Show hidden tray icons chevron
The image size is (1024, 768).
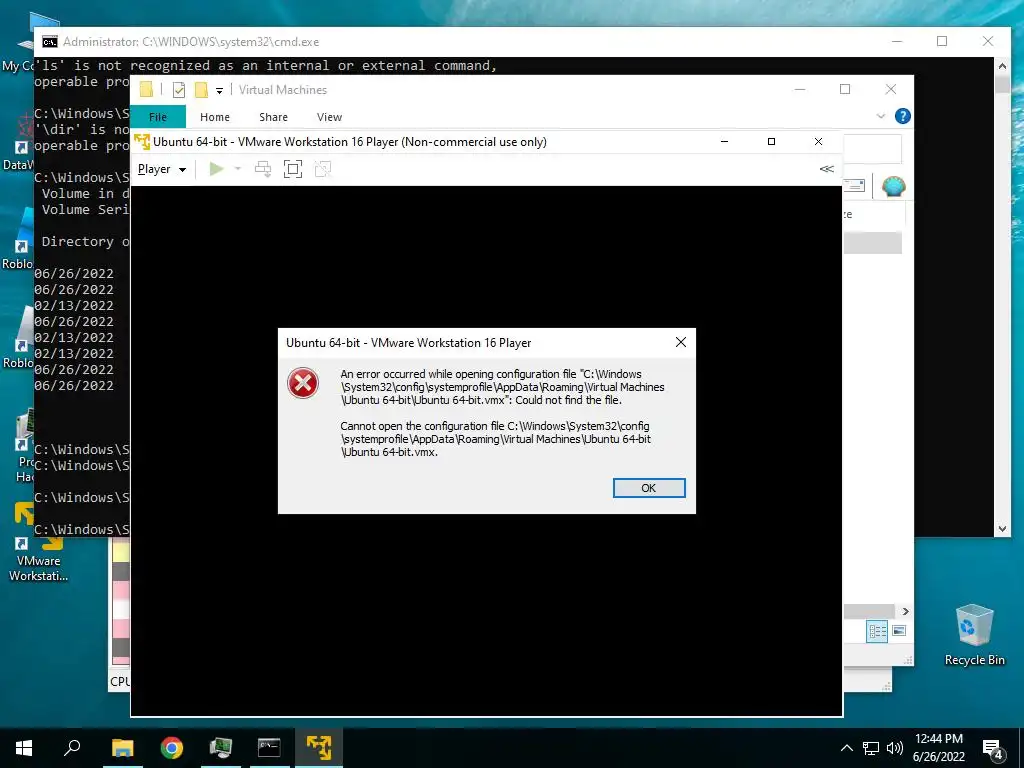pyautogui.click(x=846, y=748)
